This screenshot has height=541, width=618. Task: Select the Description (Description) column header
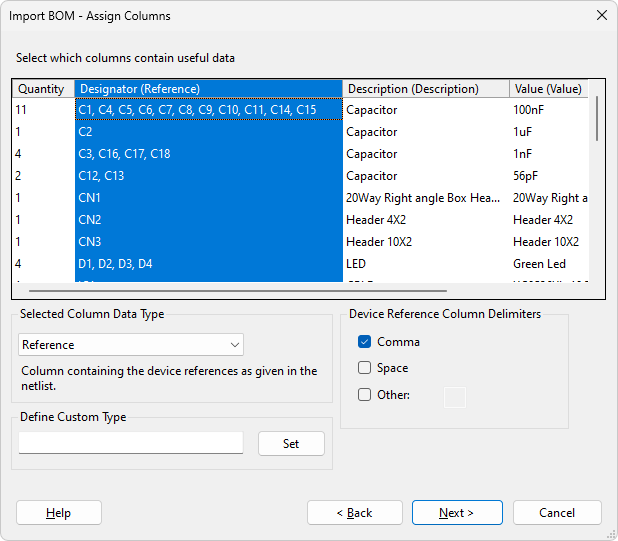[425, 89]
